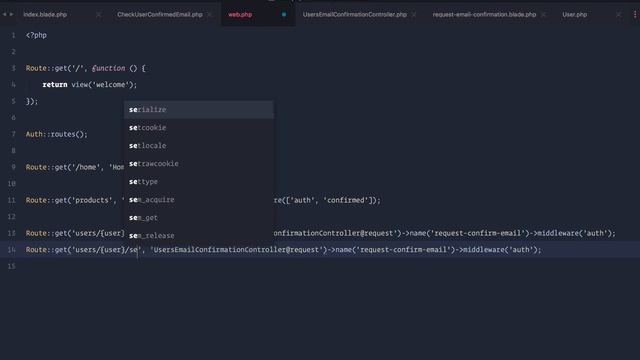The height and width of the screenshot is (360, 640).
Task: Click unsaved dot on web.php tab
Action: [284, 15]
